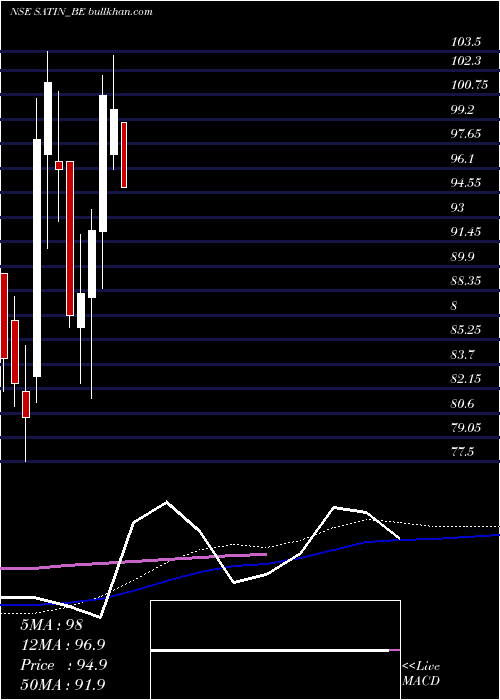The image size is (500, 700).
Task: Click the small red candle near 96.1
Action: [x=59, y=165]
